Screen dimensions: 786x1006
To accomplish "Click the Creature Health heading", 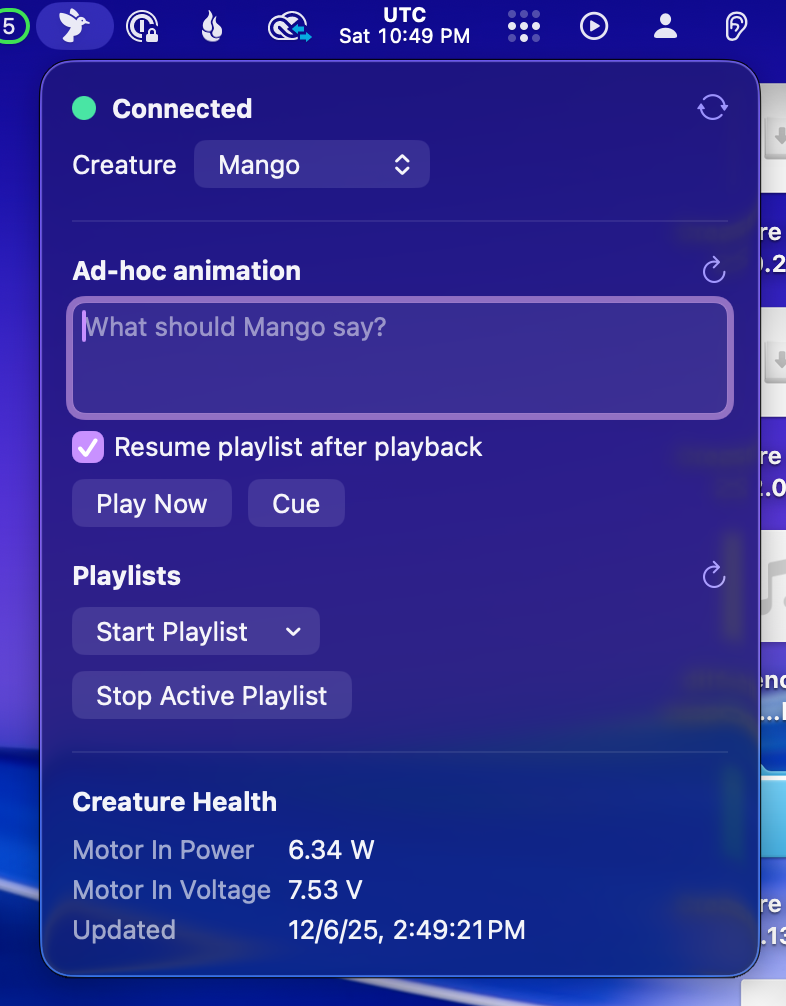I will tap(175, 801).
